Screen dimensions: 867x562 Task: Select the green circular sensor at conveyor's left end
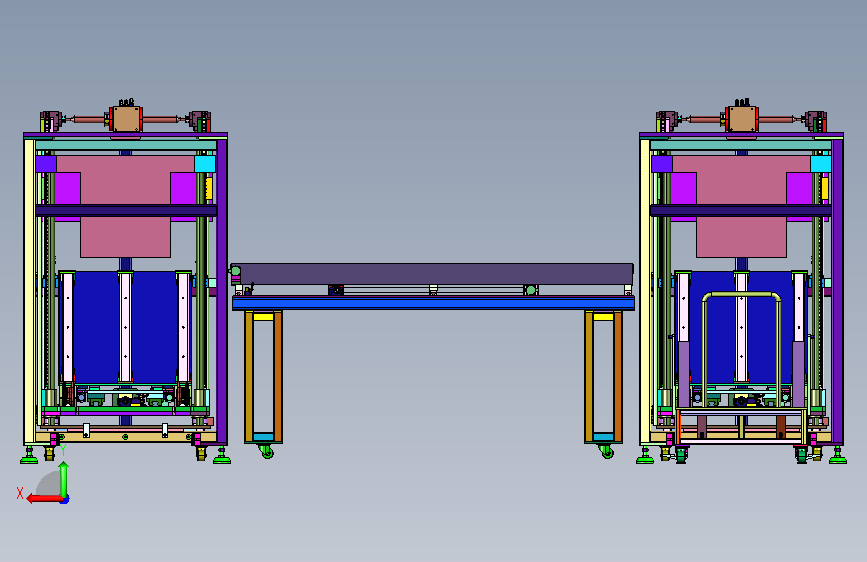pos(236,271)
